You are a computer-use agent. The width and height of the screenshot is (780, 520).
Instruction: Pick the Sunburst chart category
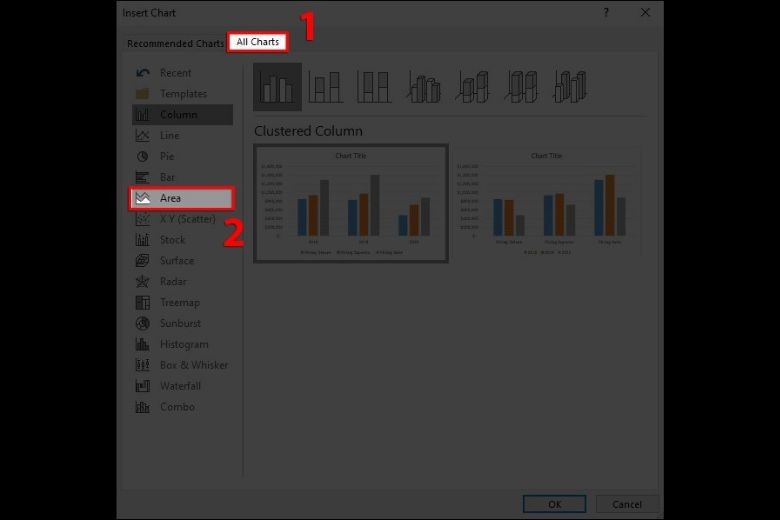pyautogui.click(x=182, y=323)
